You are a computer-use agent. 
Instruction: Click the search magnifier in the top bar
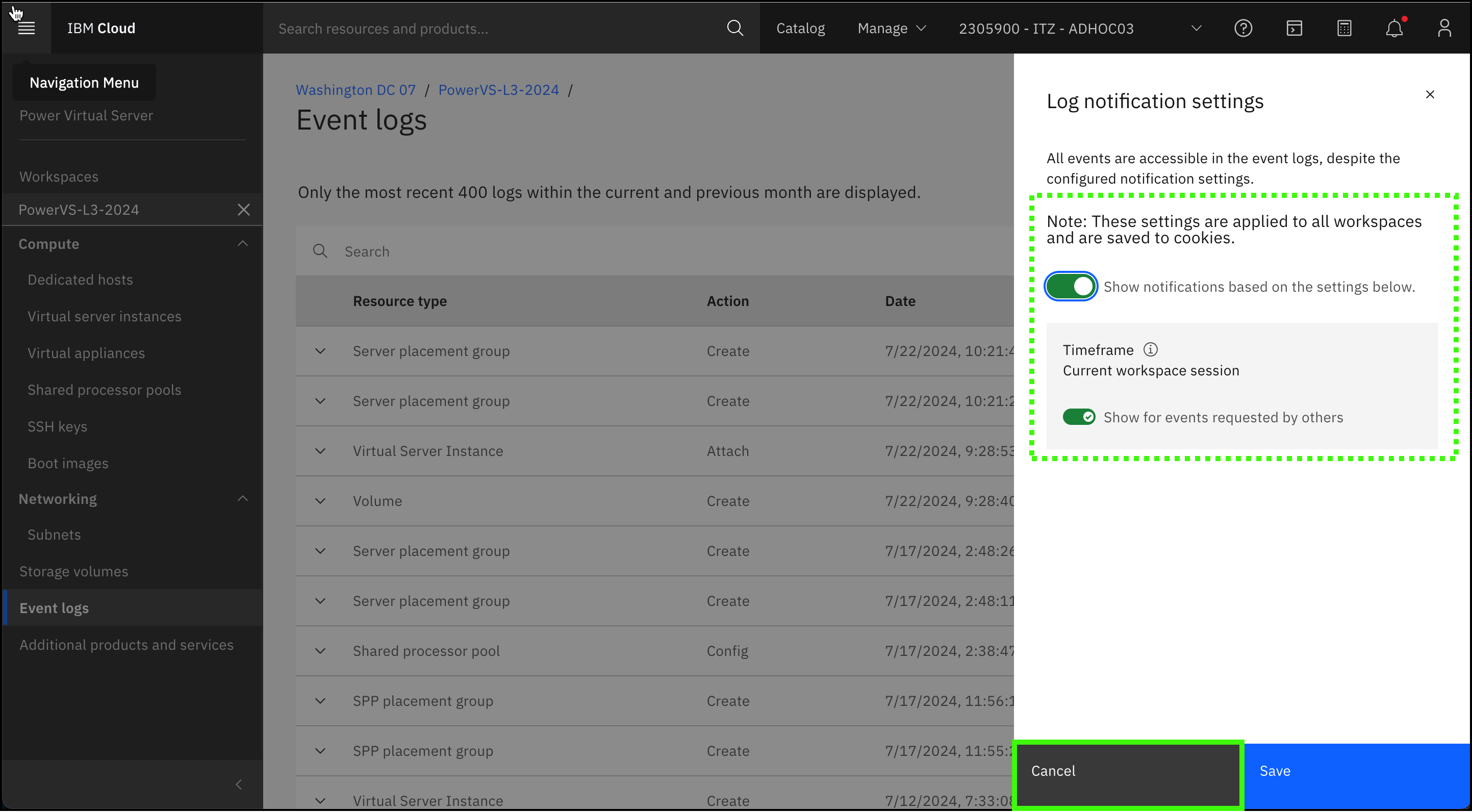click(735, 28)
